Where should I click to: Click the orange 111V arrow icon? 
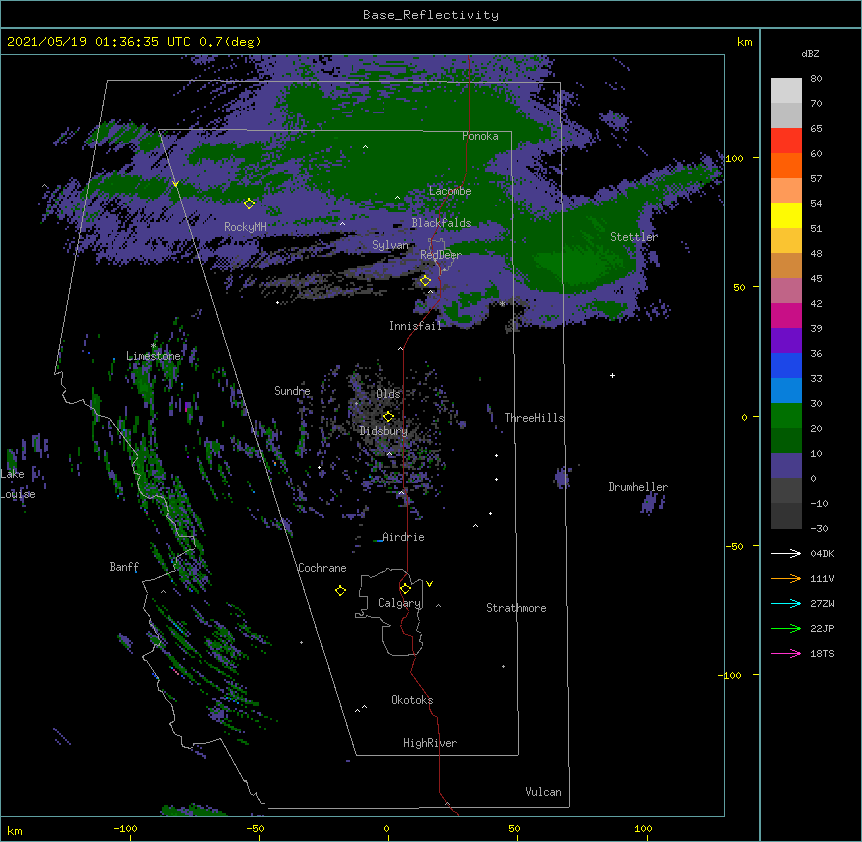(786, 578)
